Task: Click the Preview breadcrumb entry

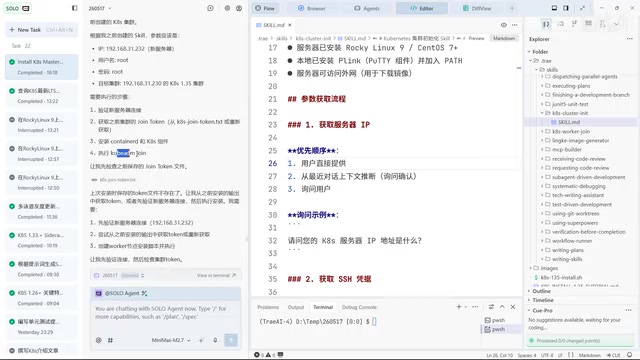Action: click(476, 38)
